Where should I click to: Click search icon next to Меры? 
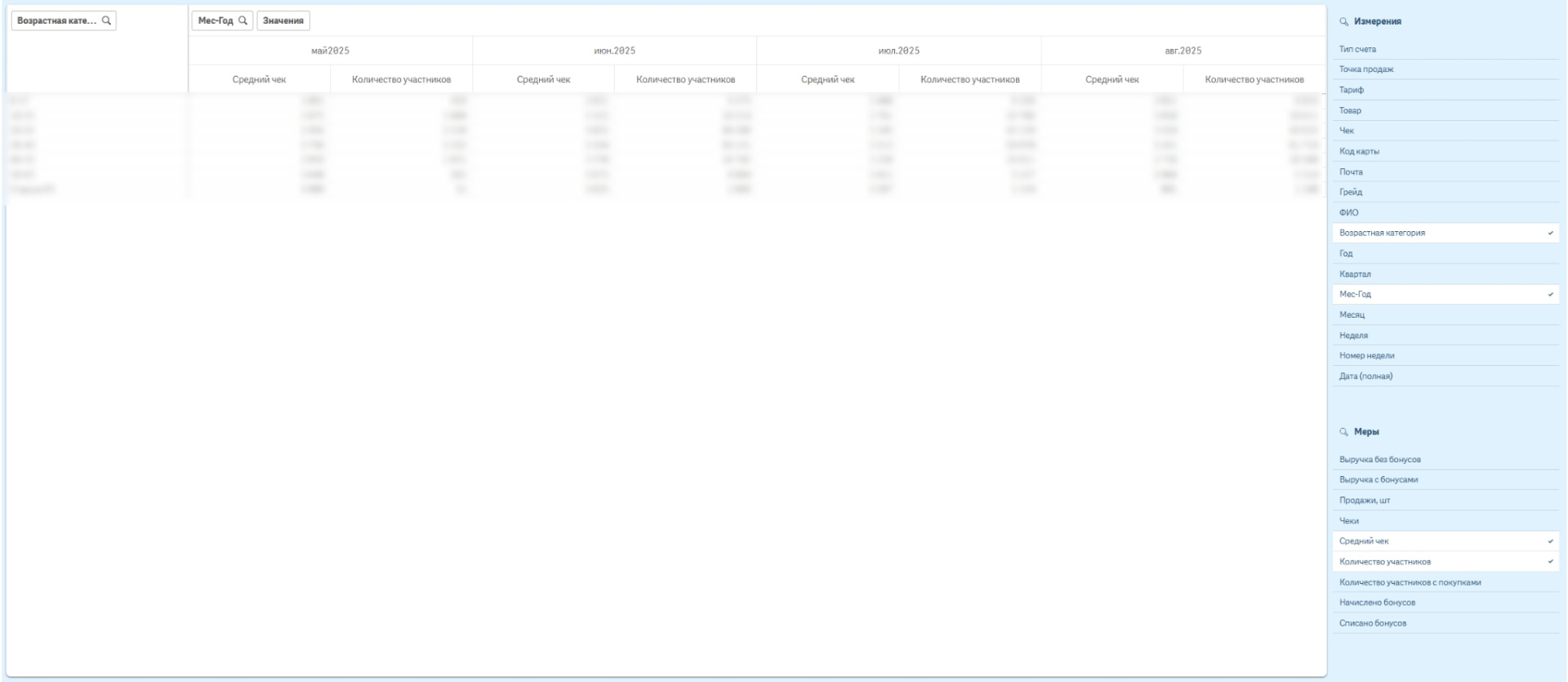click(x=1344, y=432)
